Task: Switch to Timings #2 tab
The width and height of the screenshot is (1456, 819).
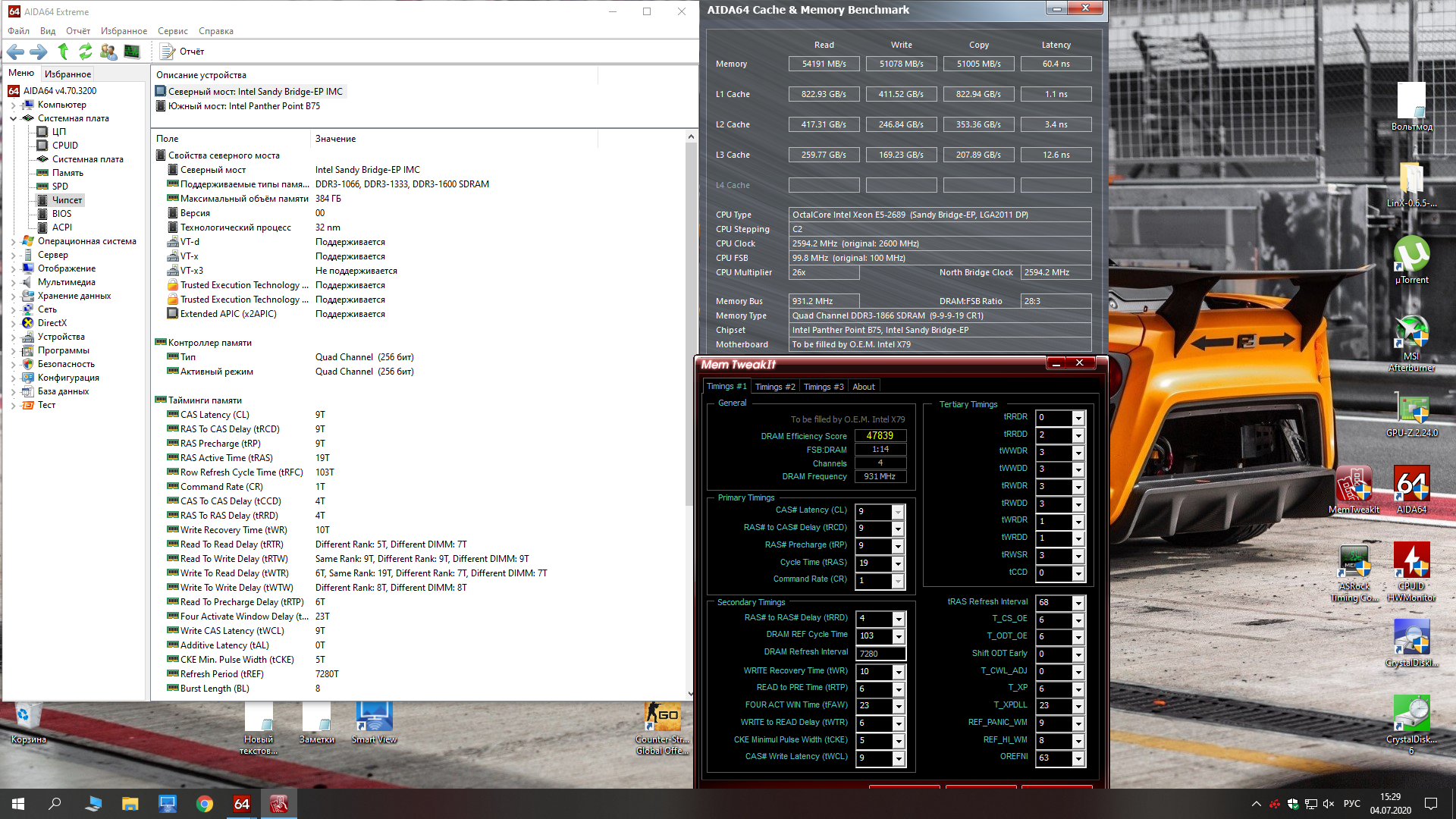Action: pyautogui.click(x=775, y=387)
